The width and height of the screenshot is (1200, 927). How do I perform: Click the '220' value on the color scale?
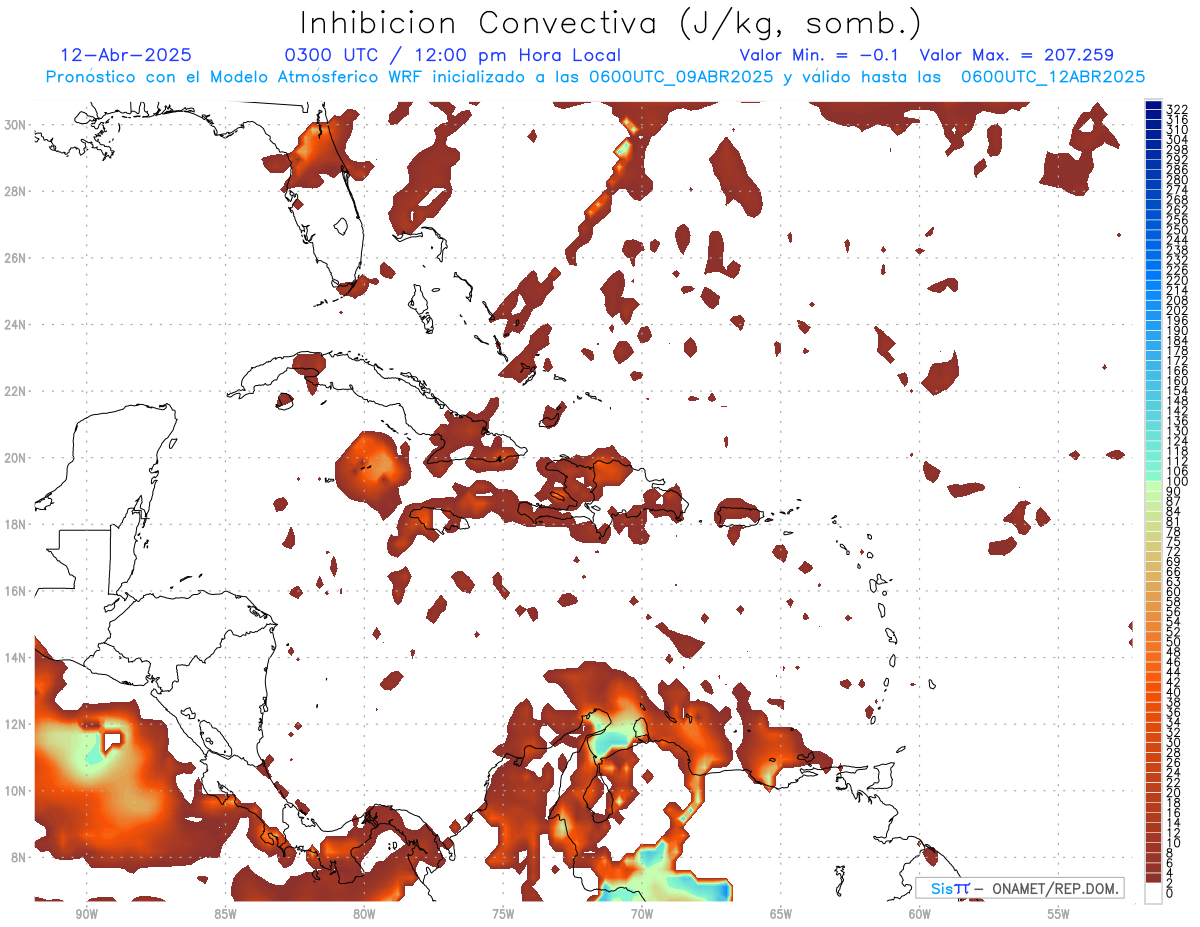1177,280
